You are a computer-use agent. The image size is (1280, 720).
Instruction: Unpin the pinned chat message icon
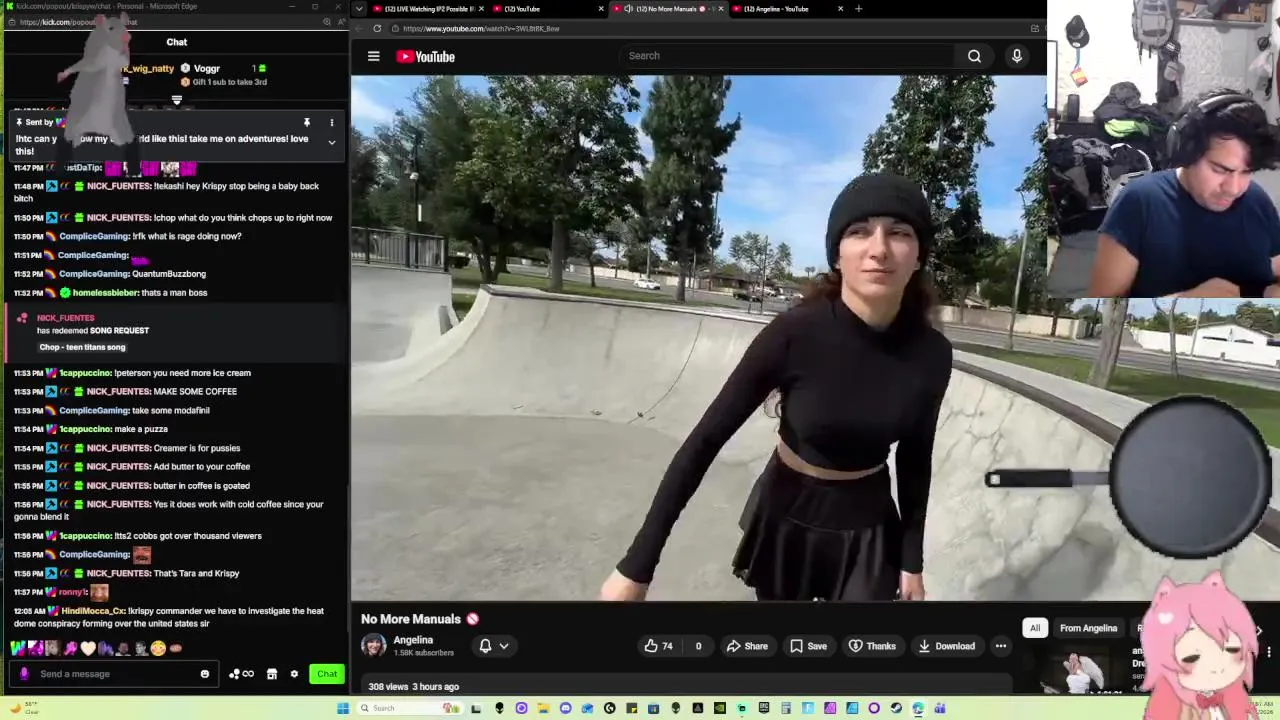tap(307, 123)
